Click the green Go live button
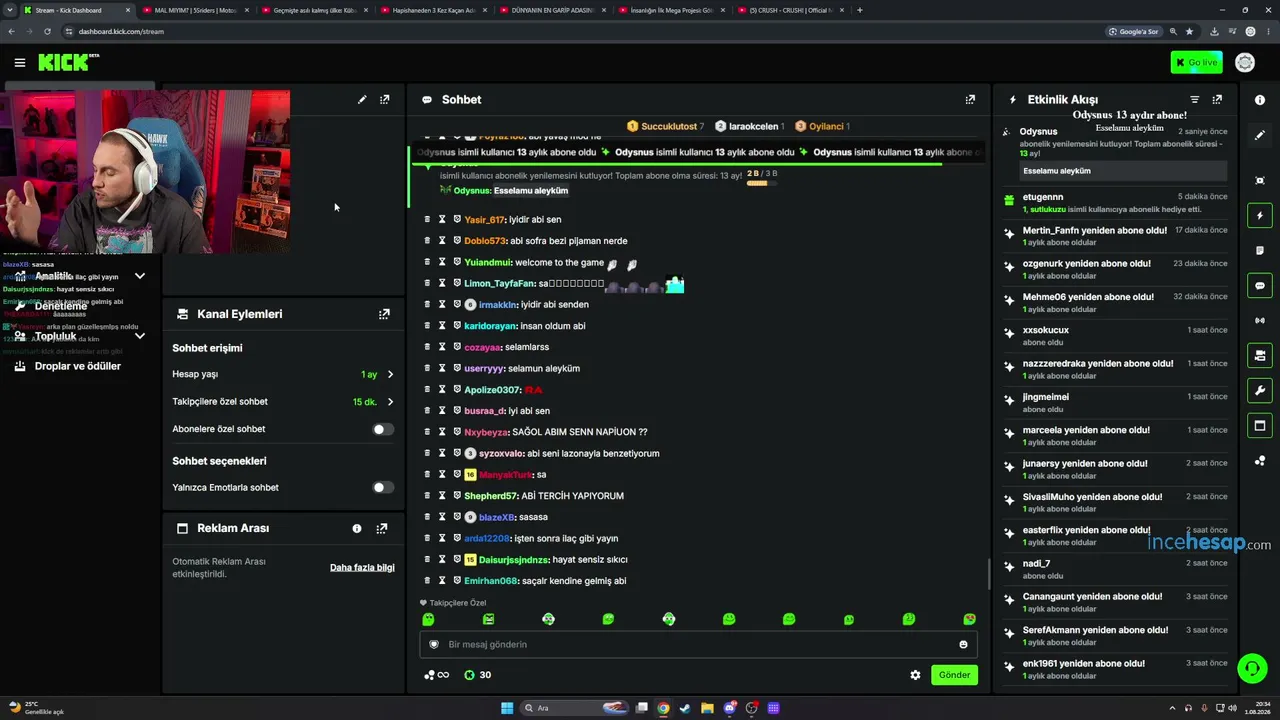Screen dimensions: 1280x720 [x=1196, y=63]
